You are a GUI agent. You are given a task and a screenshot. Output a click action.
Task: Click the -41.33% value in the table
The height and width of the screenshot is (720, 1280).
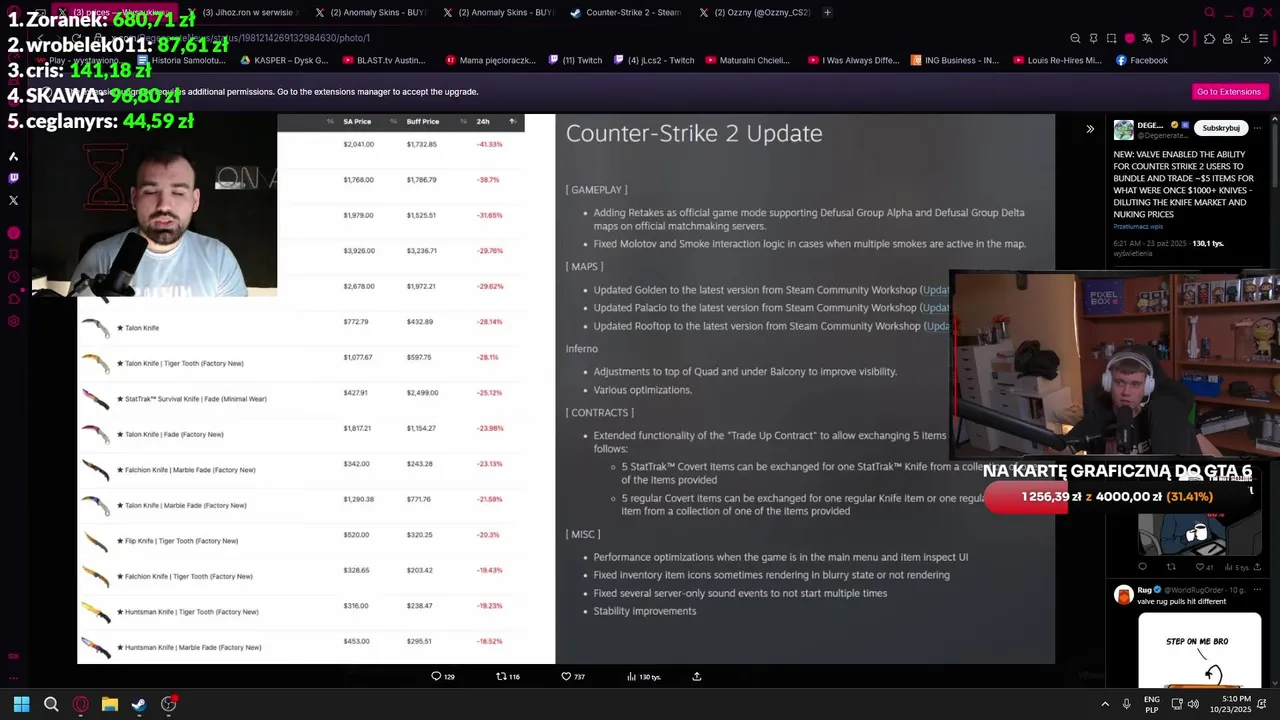tap(490, 145)
